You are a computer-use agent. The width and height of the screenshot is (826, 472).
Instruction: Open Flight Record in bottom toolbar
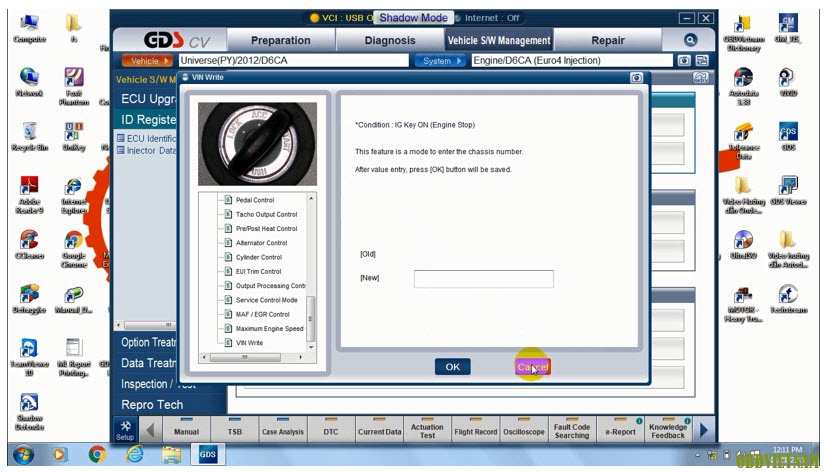[x=476, y=430]
